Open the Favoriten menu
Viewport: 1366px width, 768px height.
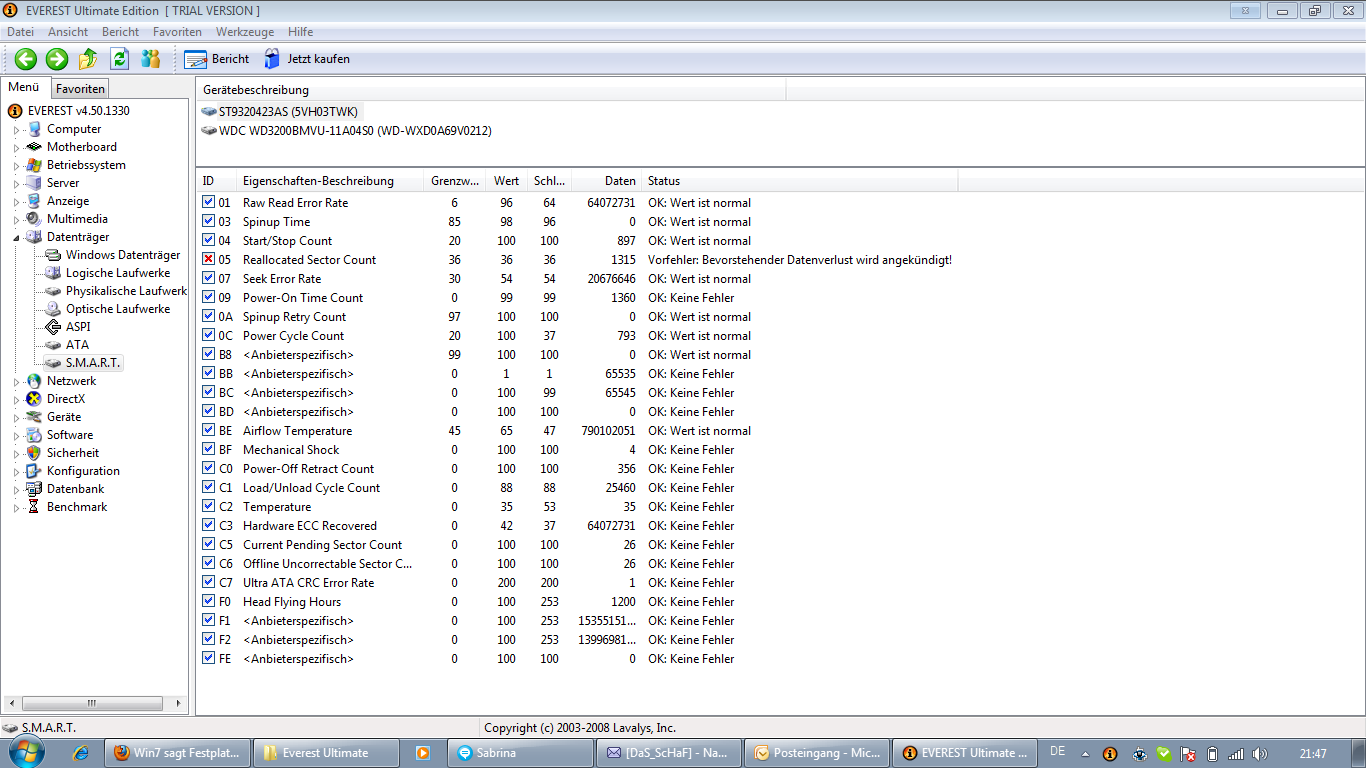coord(177,32)
